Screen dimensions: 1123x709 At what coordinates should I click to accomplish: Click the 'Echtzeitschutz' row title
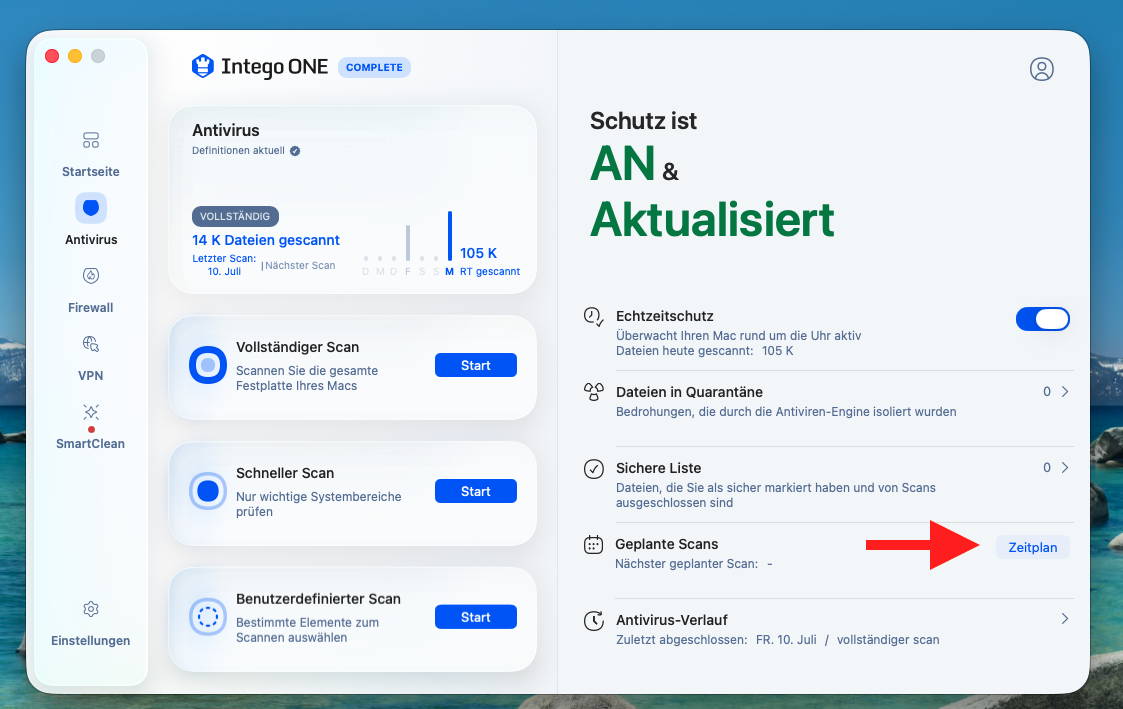(665, 317)
